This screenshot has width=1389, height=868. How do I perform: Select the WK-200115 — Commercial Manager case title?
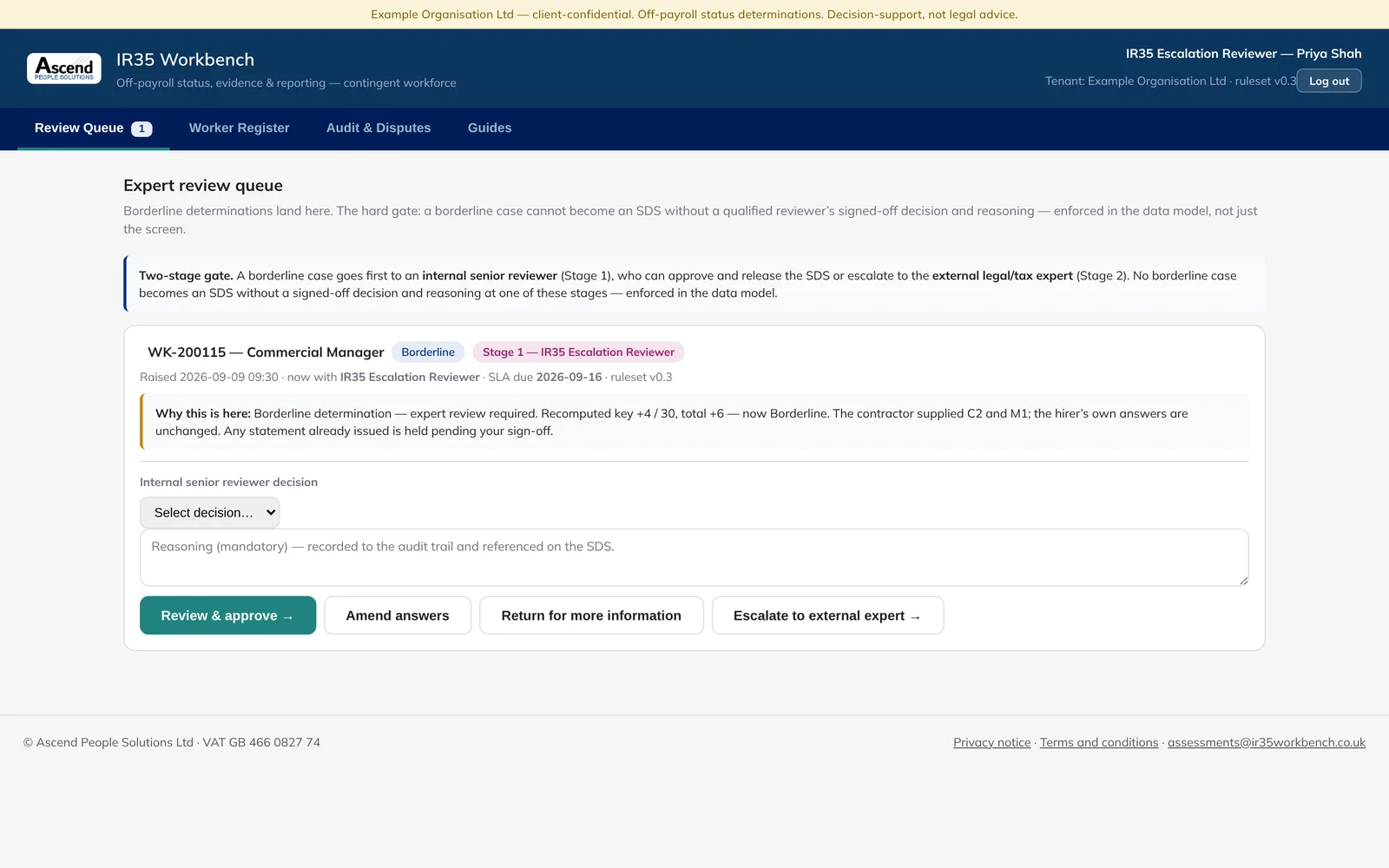266,352
